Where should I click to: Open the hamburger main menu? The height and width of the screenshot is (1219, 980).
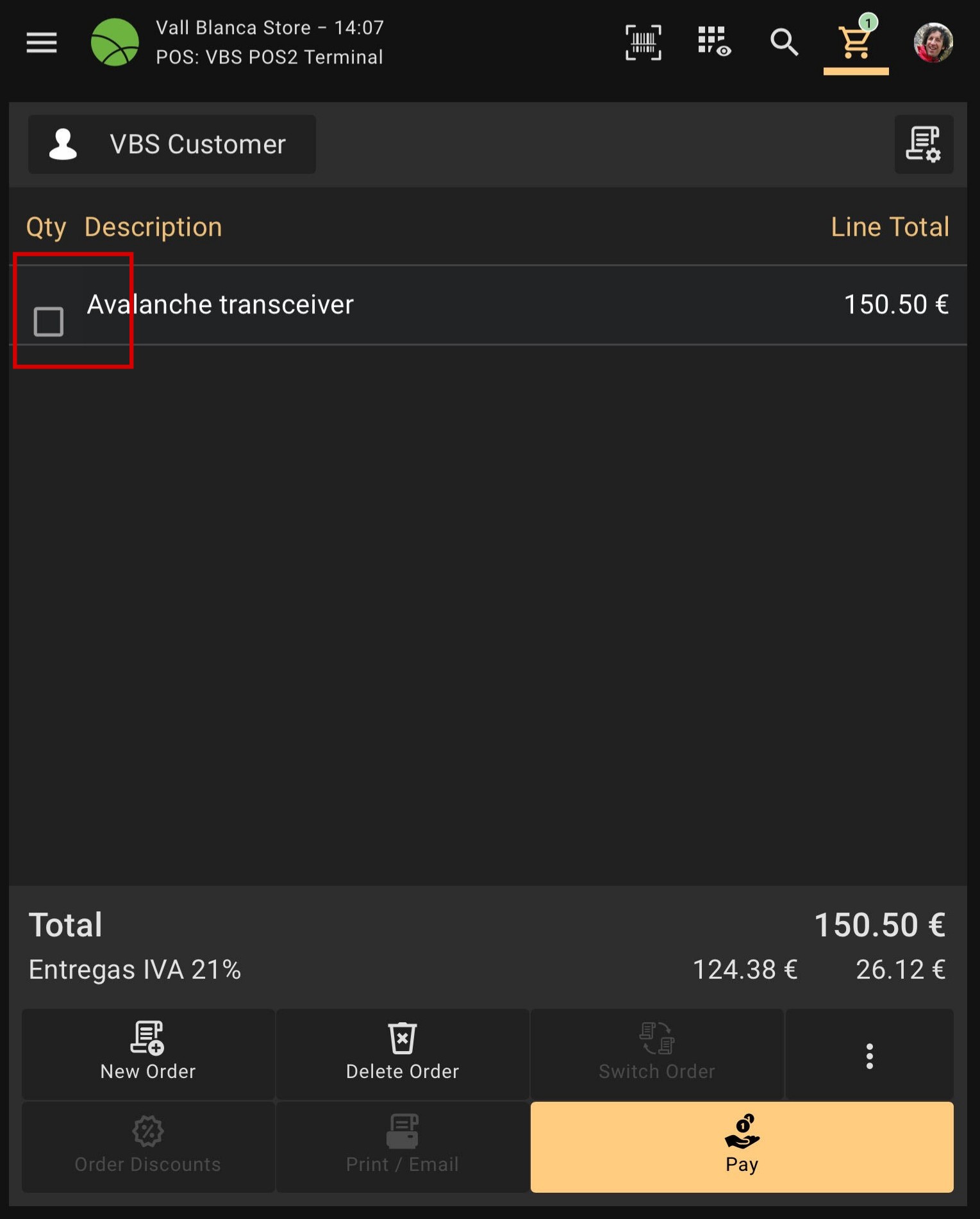coord(42,43)
